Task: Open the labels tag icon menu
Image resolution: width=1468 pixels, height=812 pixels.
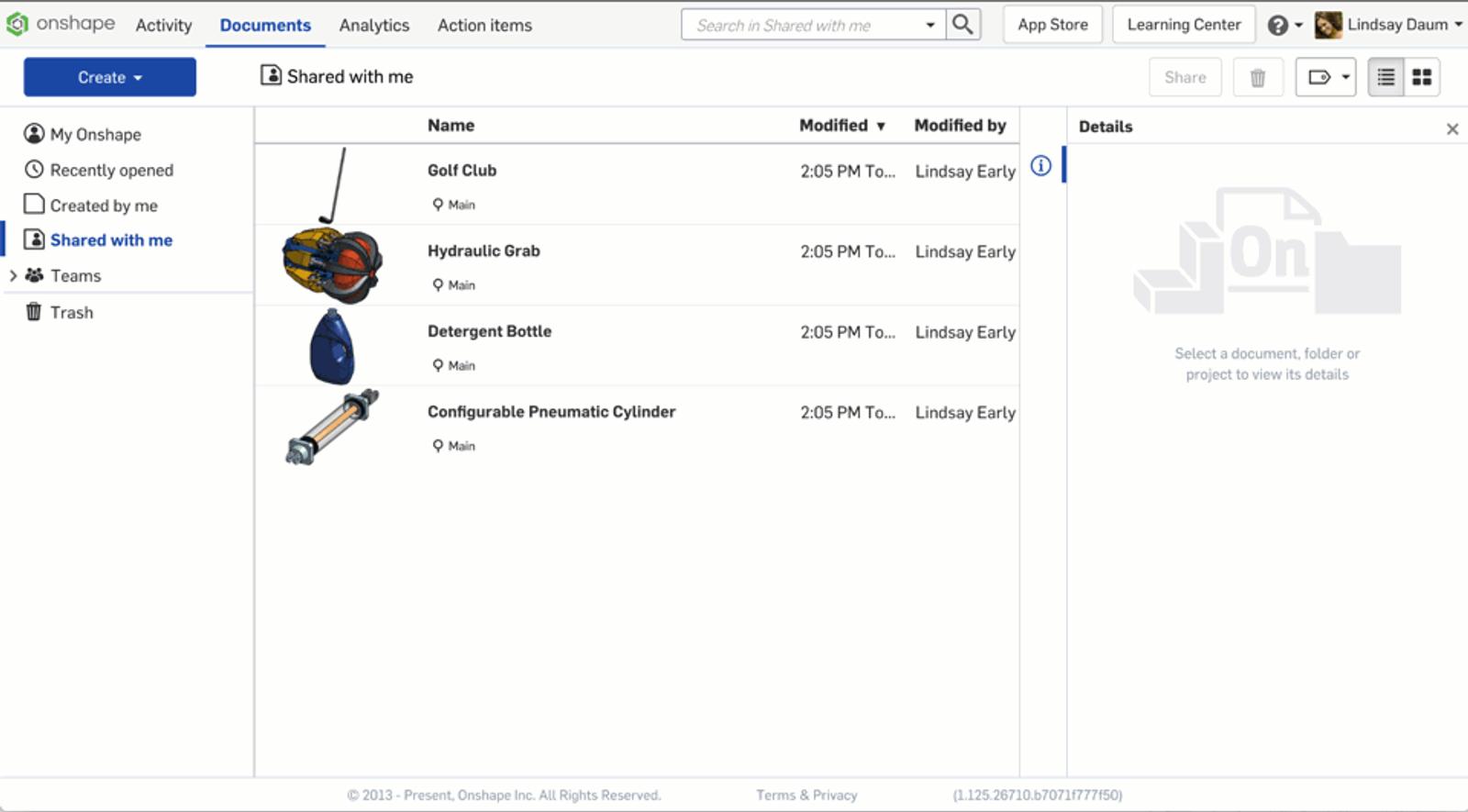Action: point(1325,78)
